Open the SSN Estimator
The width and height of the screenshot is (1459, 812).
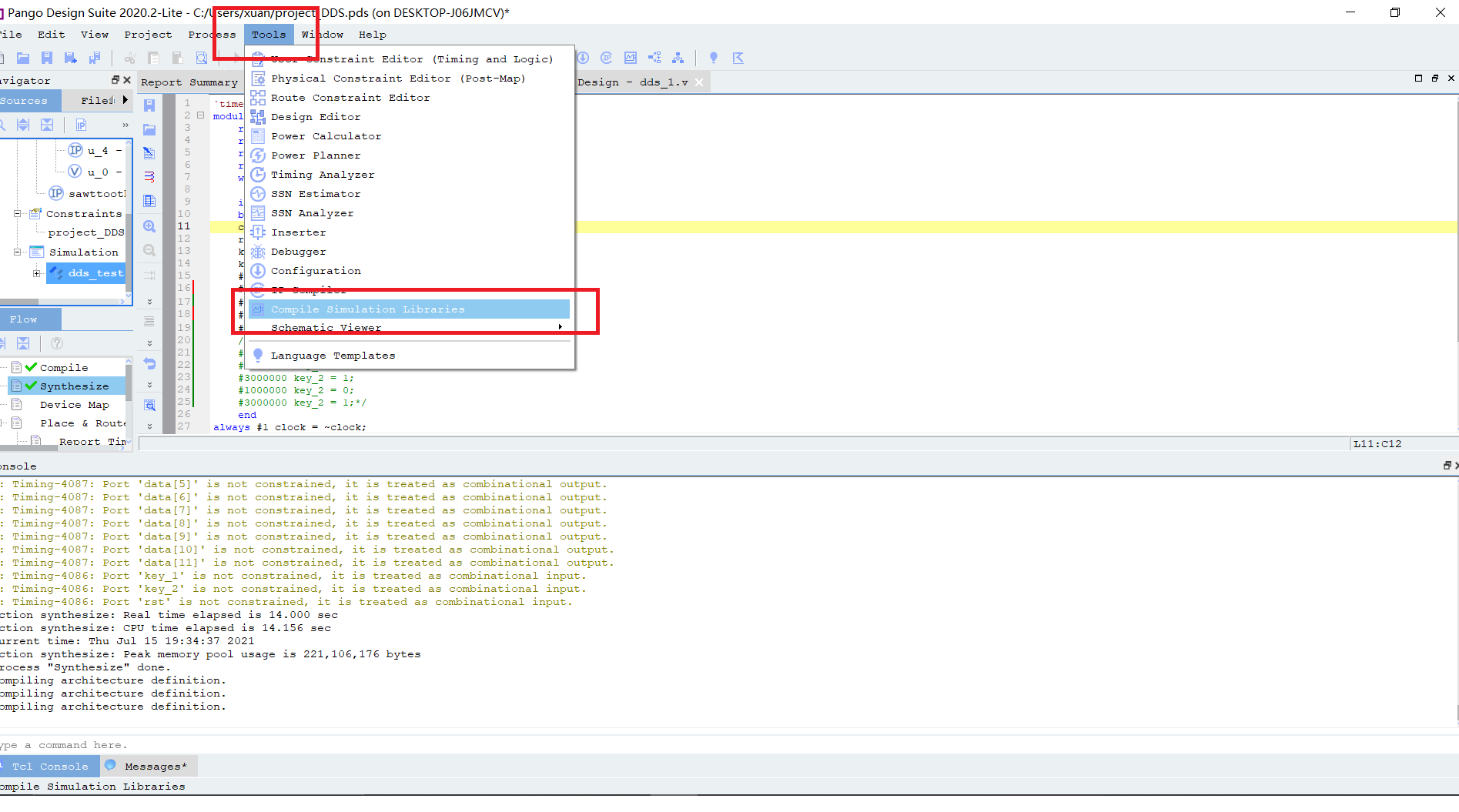[316, 193]
